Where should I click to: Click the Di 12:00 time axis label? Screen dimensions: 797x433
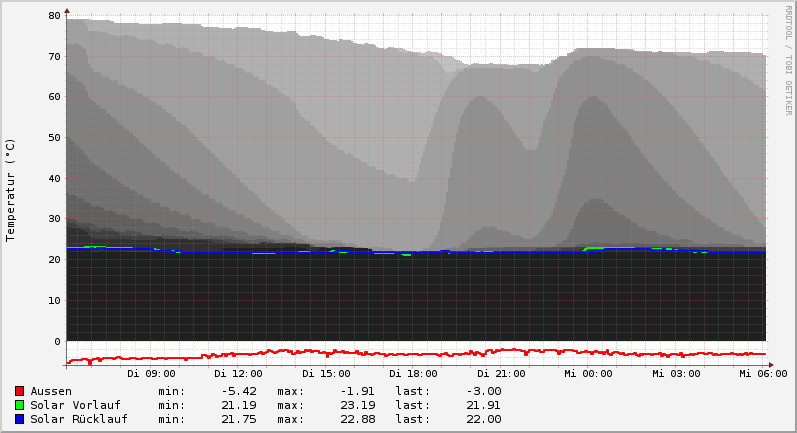click(238, 374)
